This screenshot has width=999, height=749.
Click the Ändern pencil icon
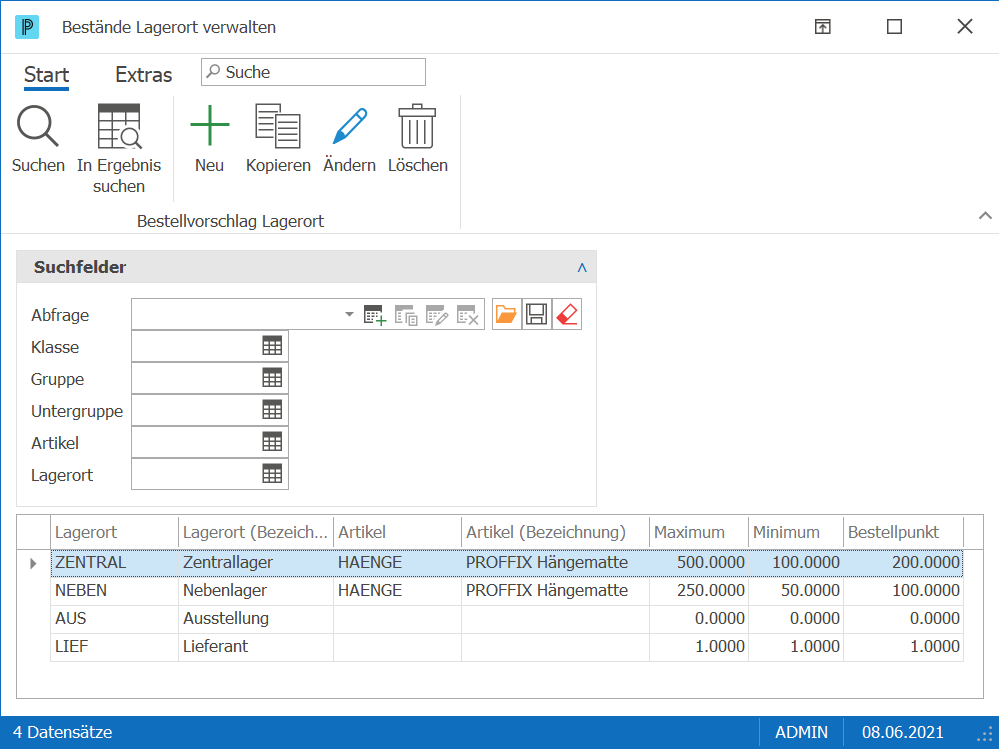(x=350, y=125)
